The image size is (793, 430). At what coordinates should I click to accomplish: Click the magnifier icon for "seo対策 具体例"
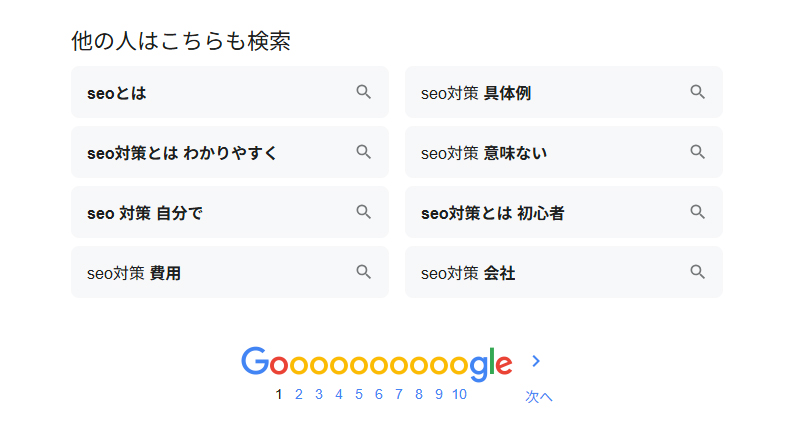698,92
